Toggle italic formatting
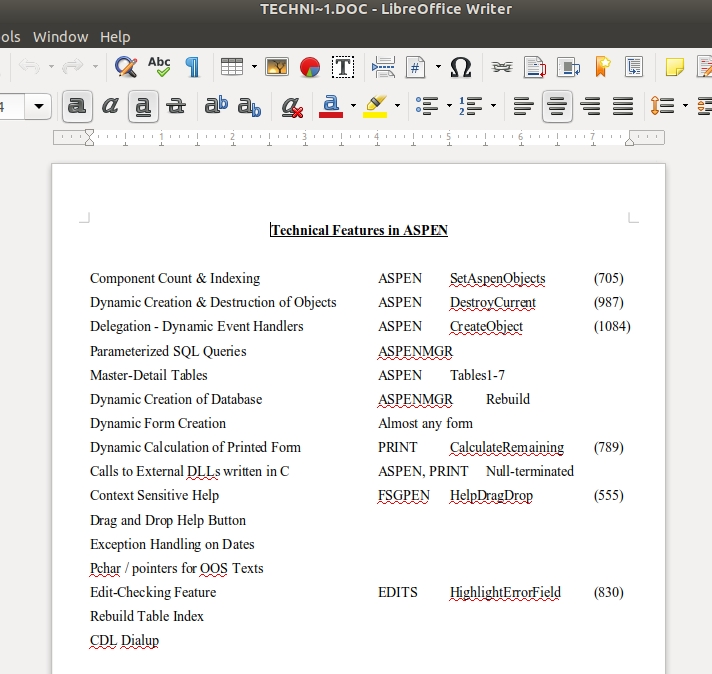 click(x=110, y=106)
